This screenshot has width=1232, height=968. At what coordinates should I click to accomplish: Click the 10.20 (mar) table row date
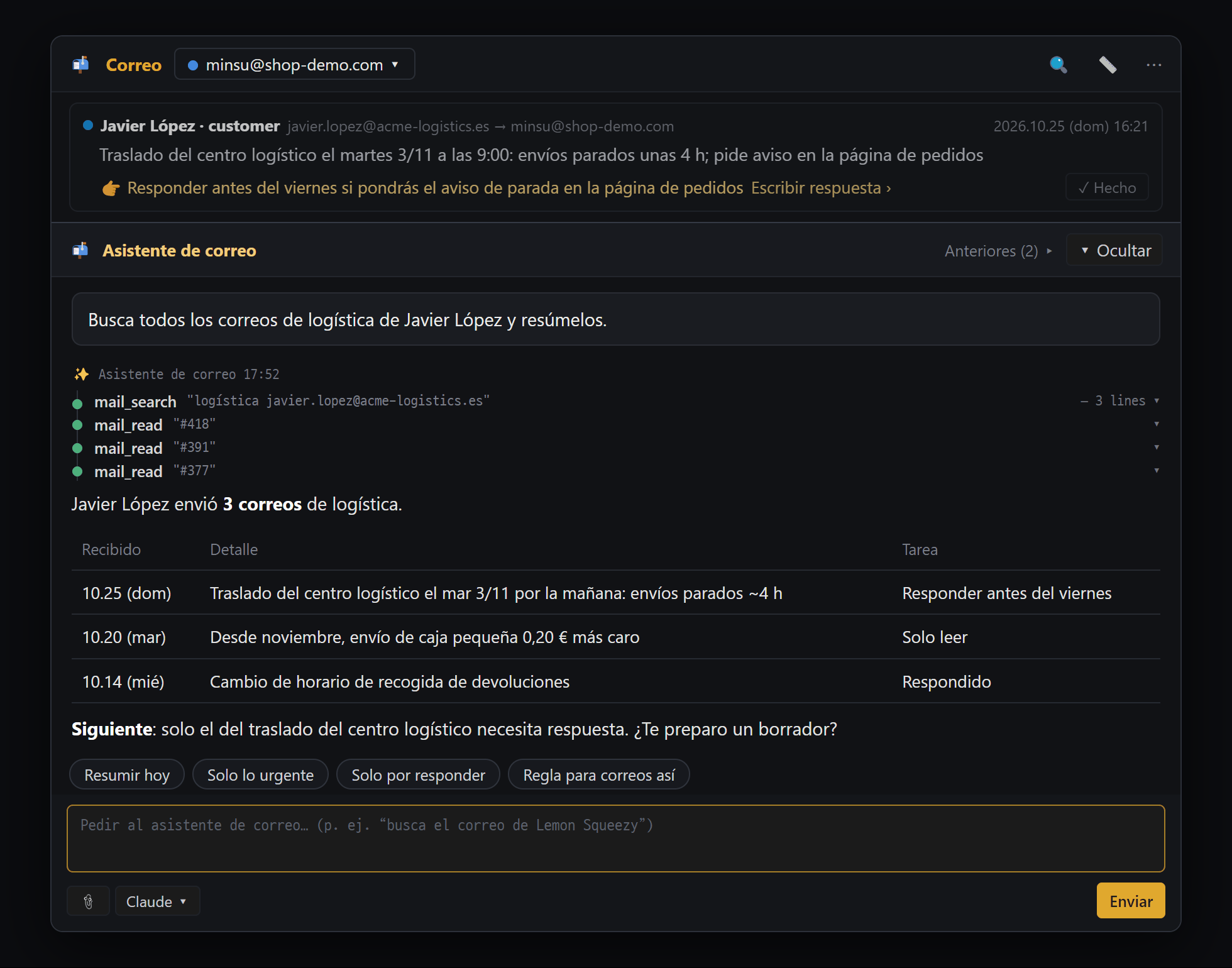[x=124, y=637]
